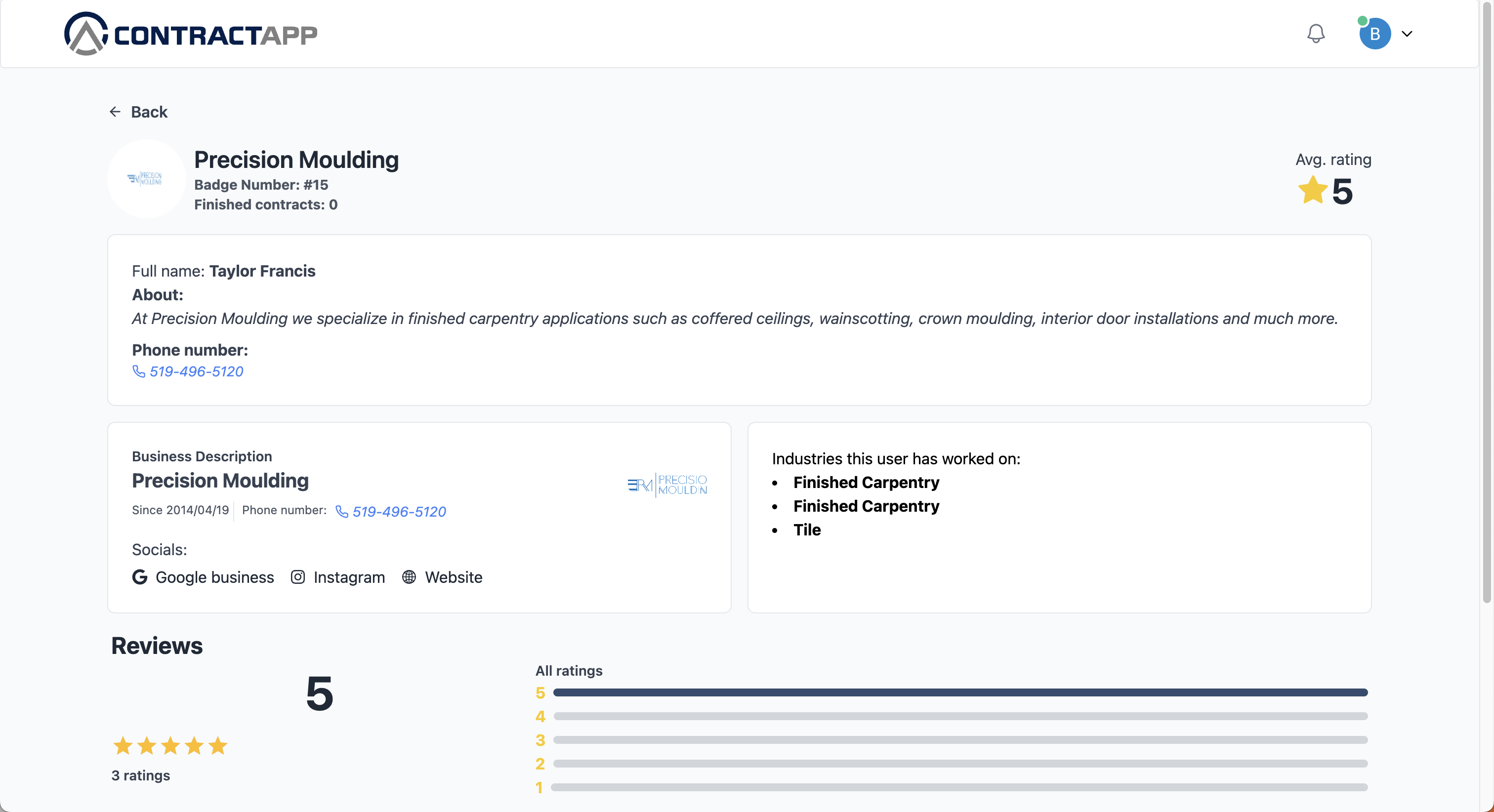Click the Instagram camera icon
1494x812 pixels.
[x=297, y=576]
